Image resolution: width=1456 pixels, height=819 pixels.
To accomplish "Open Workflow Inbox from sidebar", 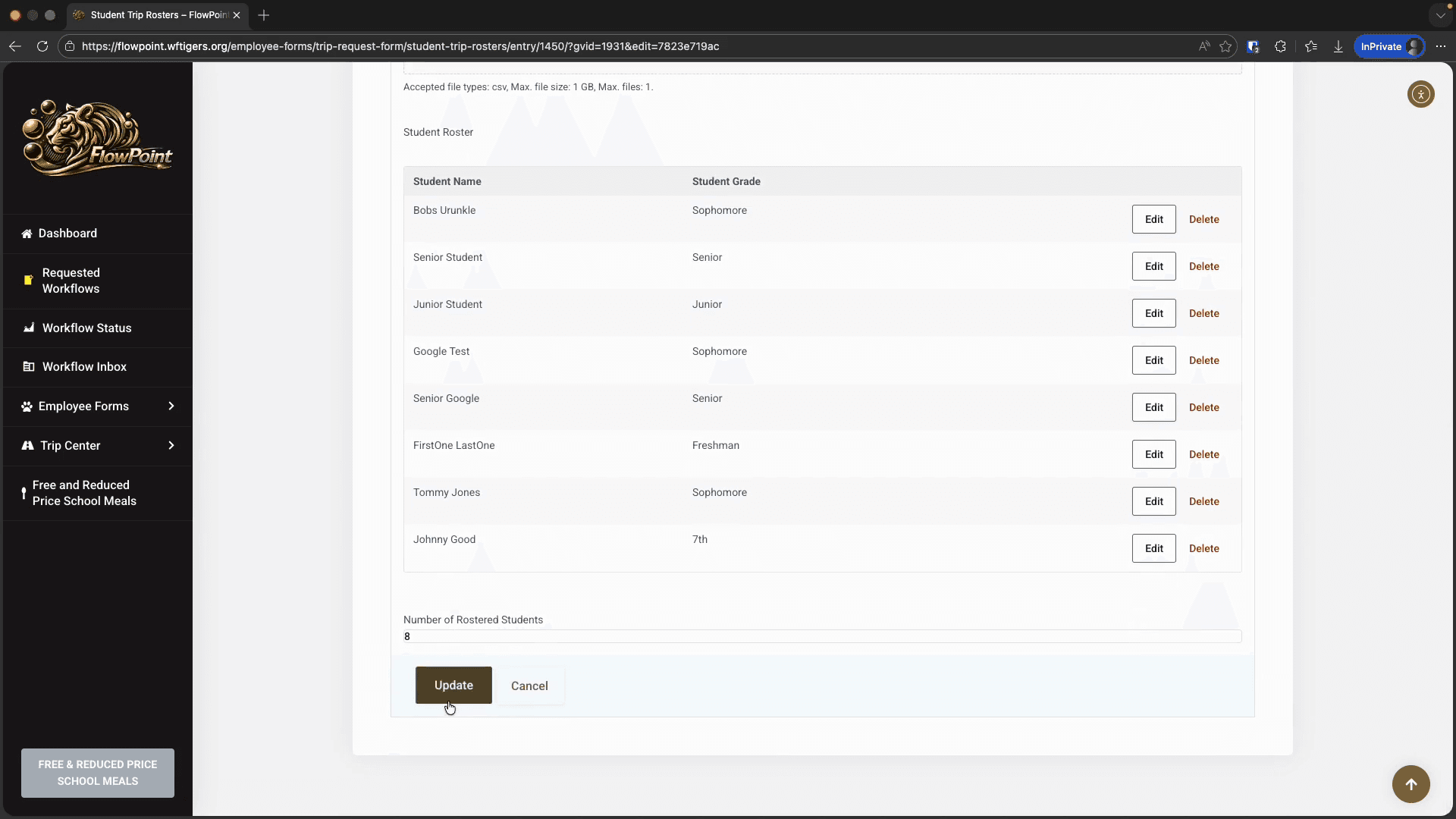I will pos(98,366).
